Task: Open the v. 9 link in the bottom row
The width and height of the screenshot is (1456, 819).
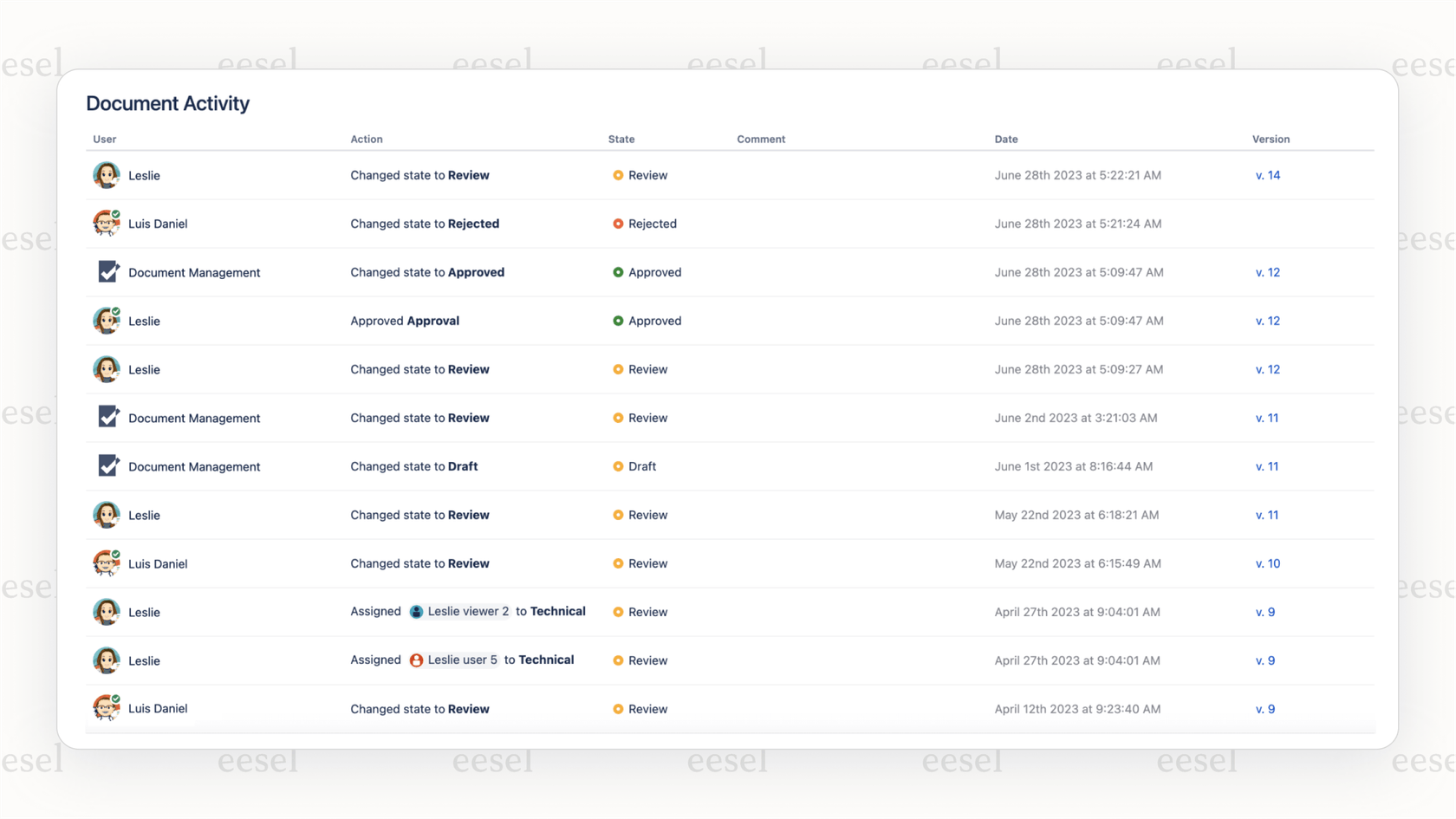Action: [x=1265, y=709]
